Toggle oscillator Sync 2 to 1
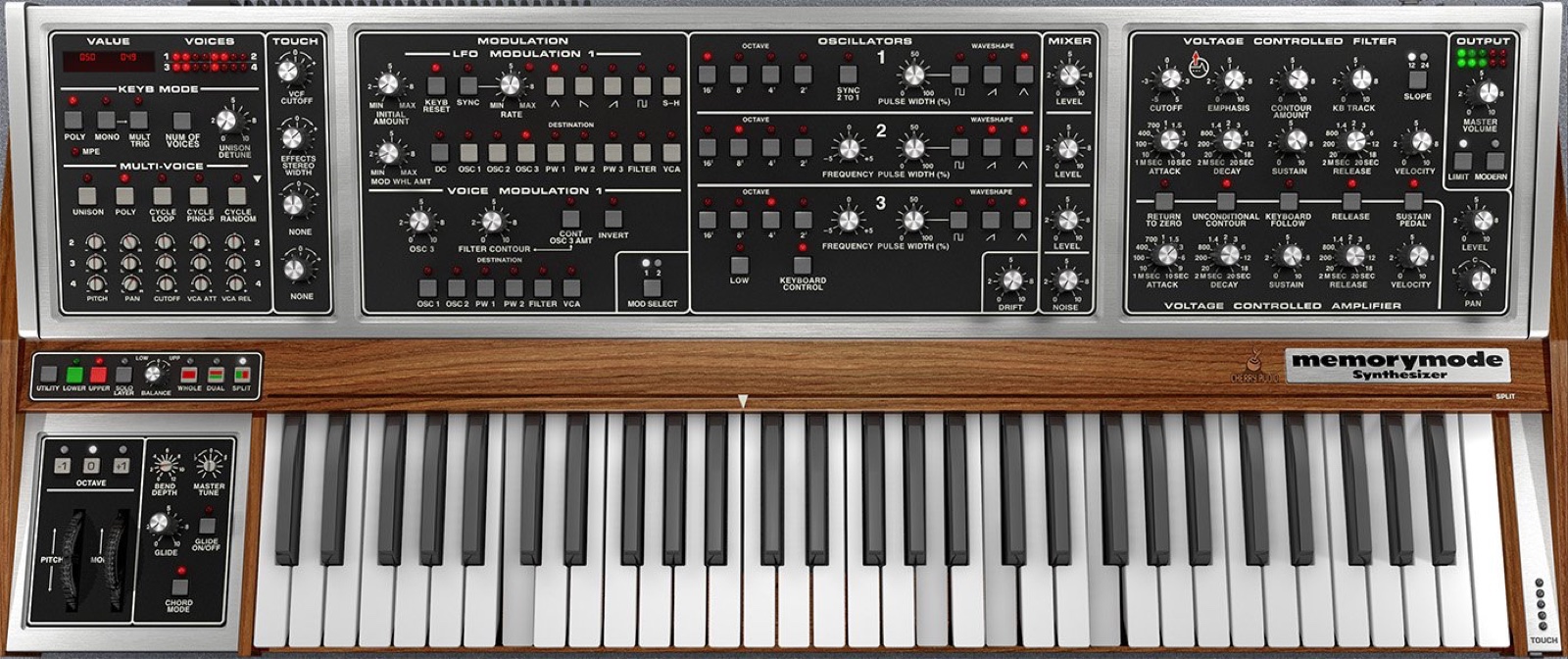Viewport: 1568px width, 659px height. click(x=849, y=75)
